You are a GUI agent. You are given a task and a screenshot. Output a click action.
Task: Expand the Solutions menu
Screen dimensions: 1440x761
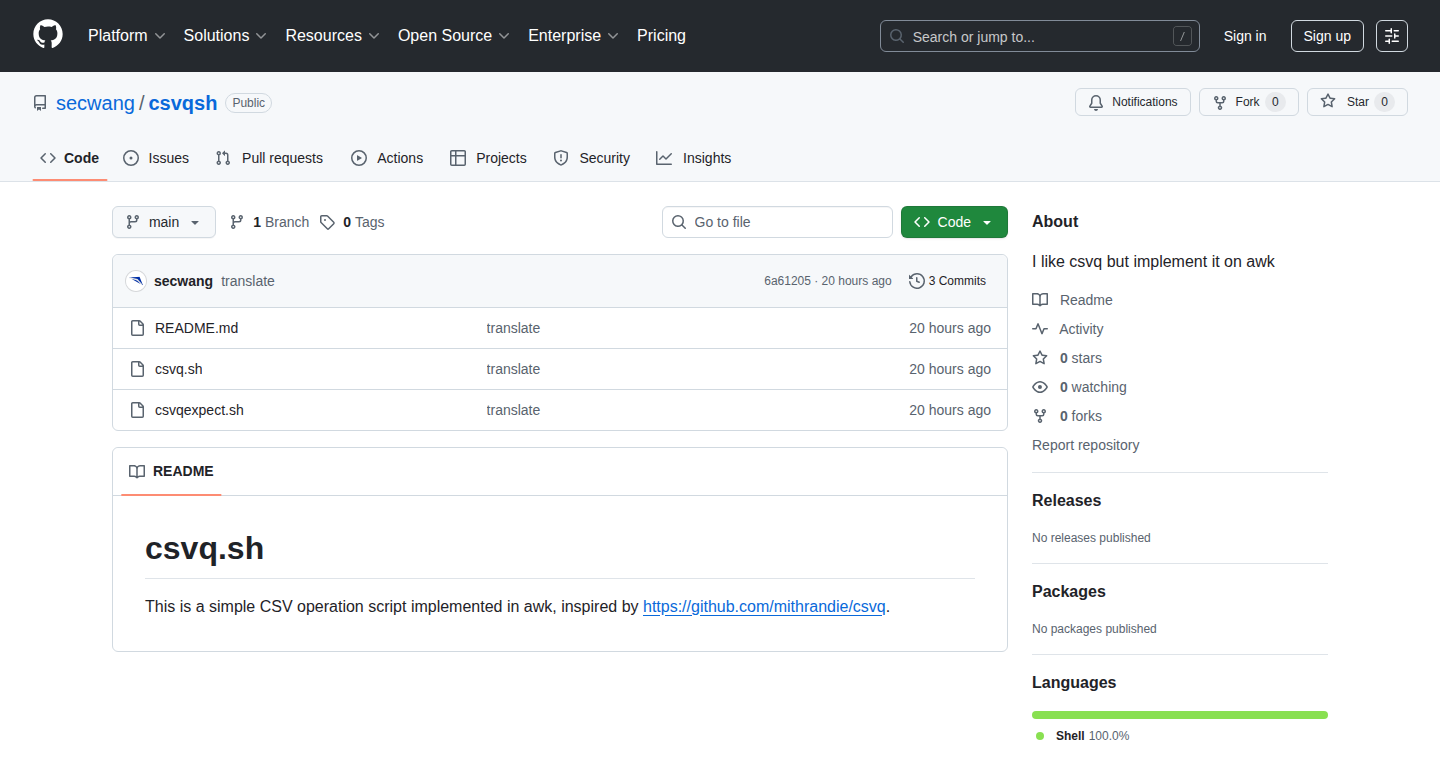point(225,35)
